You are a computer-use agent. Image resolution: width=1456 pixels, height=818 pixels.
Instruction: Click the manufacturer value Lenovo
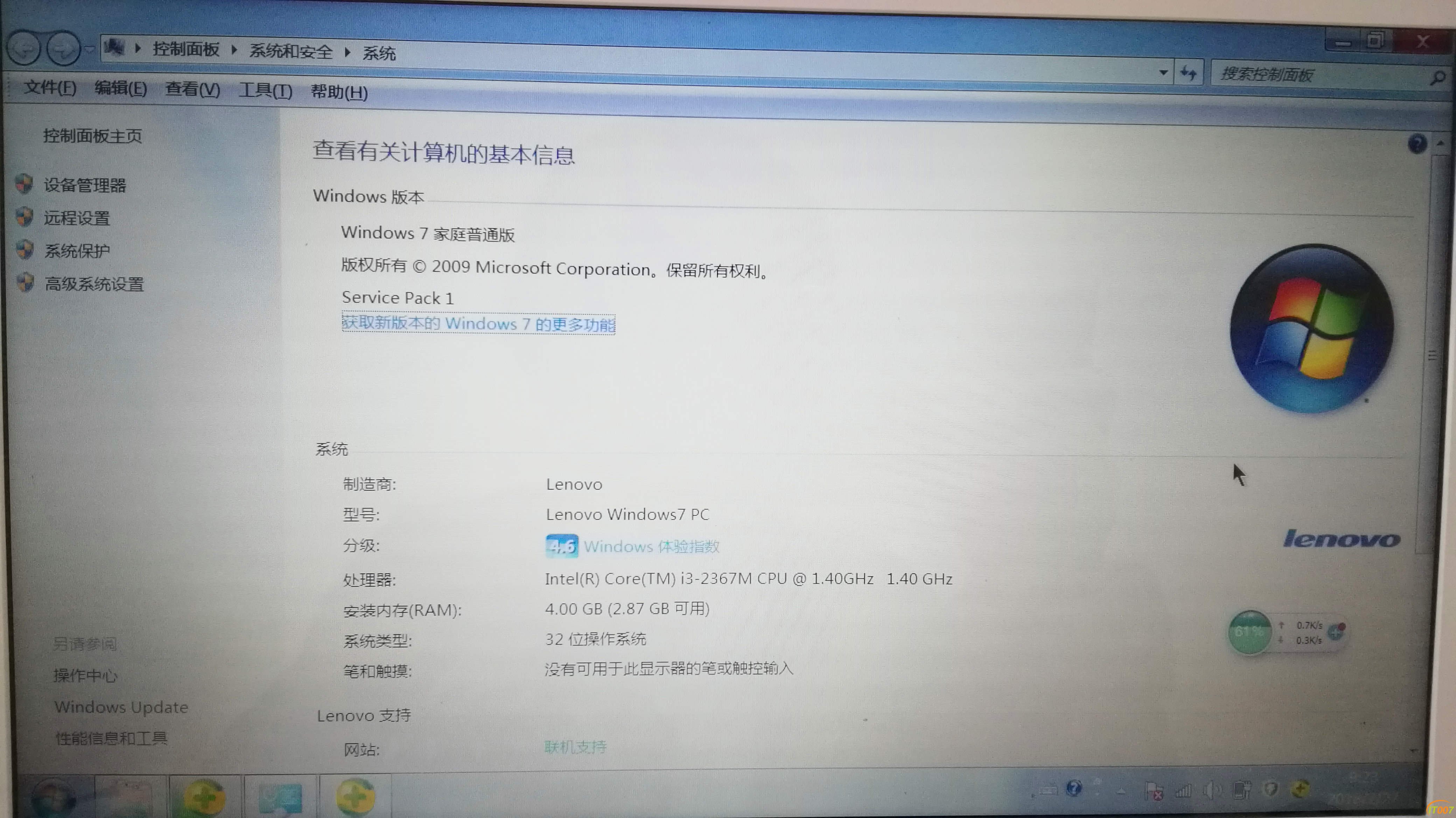coord(574,485)
